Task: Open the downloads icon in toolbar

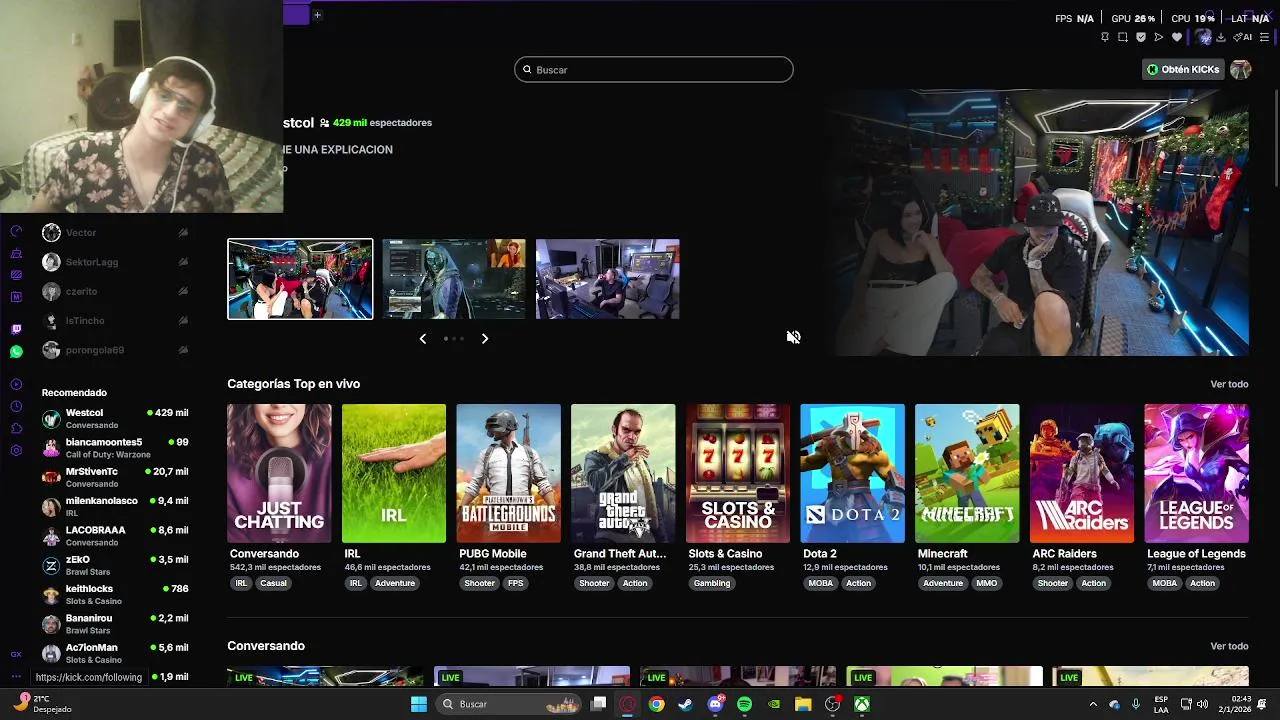Action: tap(1221, 37)
